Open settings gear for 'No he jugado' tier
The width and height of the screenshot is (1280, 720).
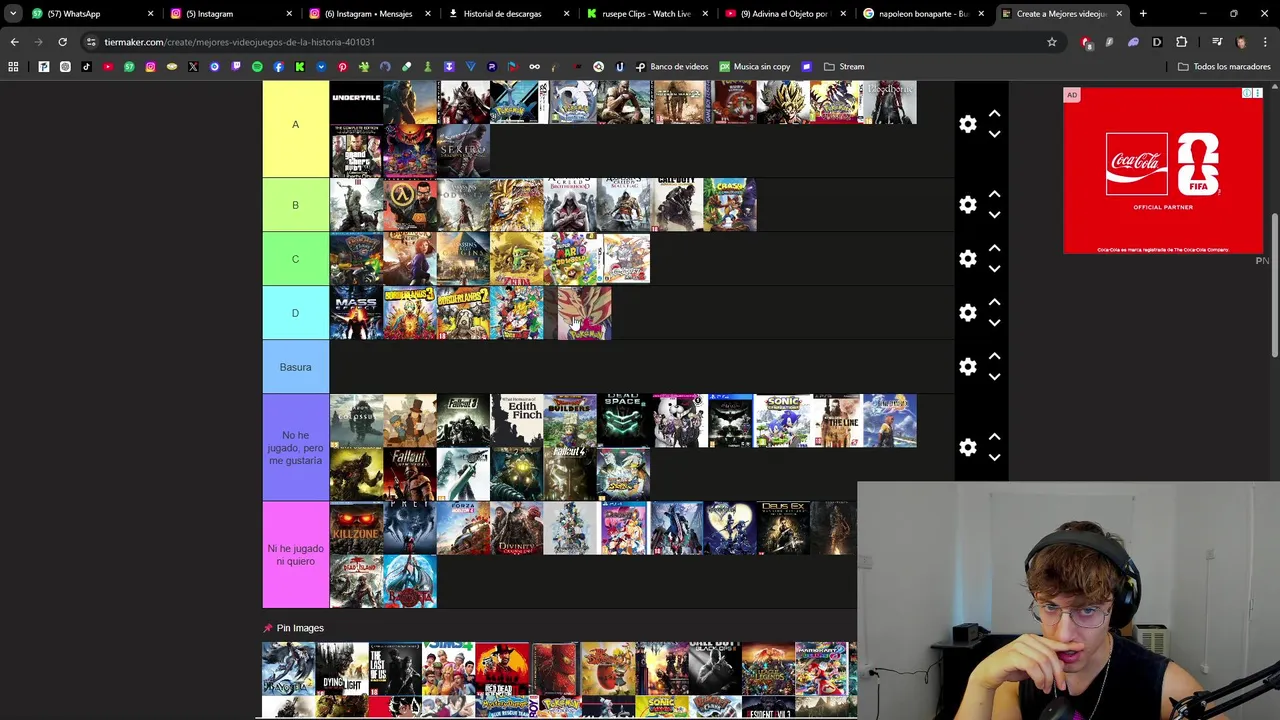coord(967,448)
